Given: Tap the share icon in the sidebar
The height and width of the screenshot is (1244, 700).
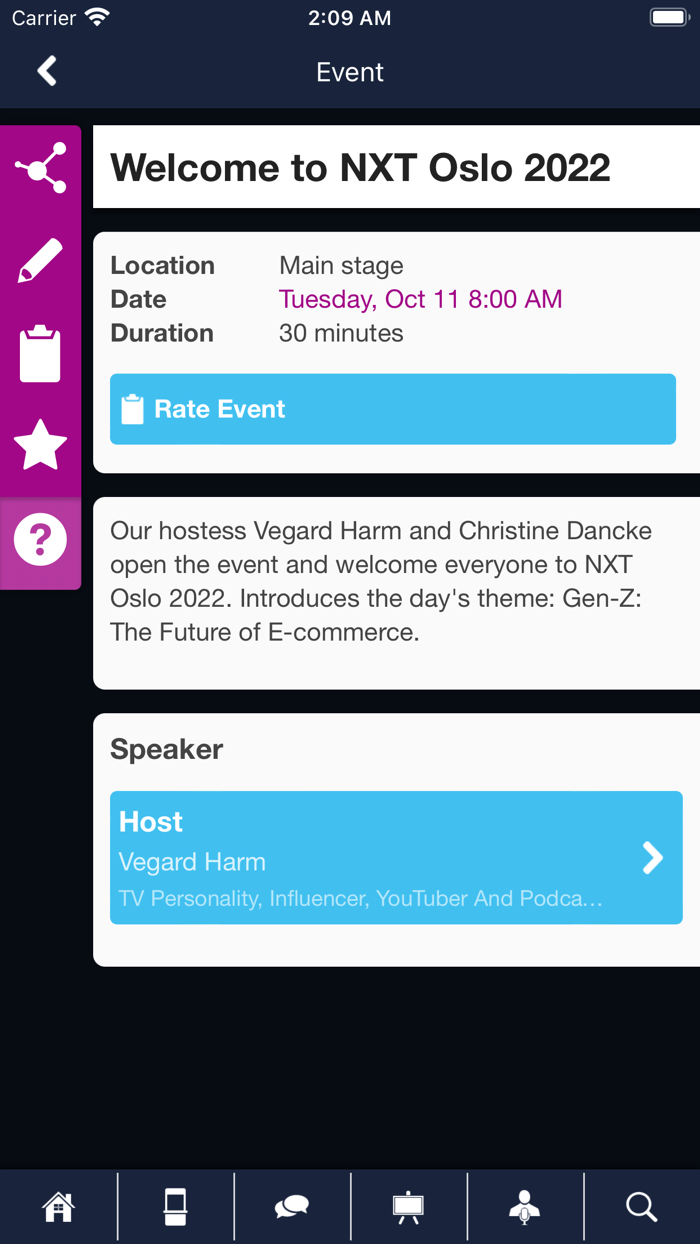Looking at the screenshot, I should click(x=40, y=168).
